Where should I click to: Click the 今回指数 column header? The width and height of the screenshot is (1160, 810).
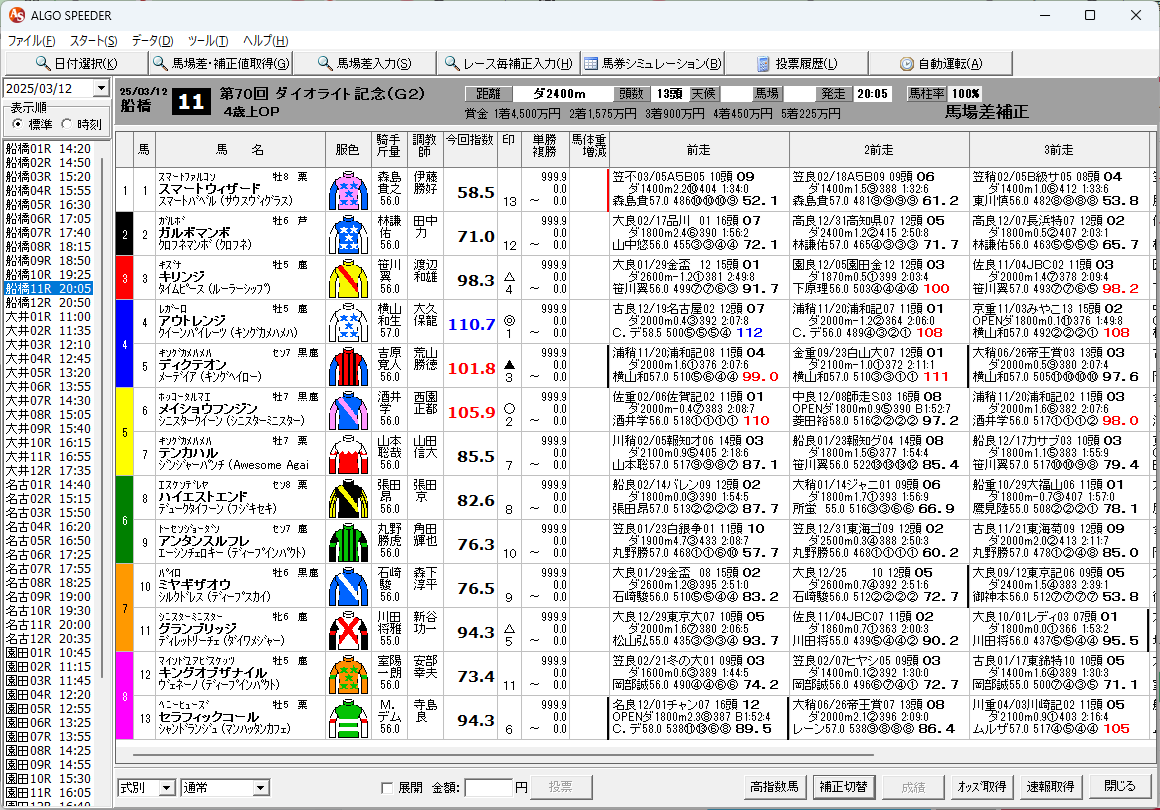point(471,149)
